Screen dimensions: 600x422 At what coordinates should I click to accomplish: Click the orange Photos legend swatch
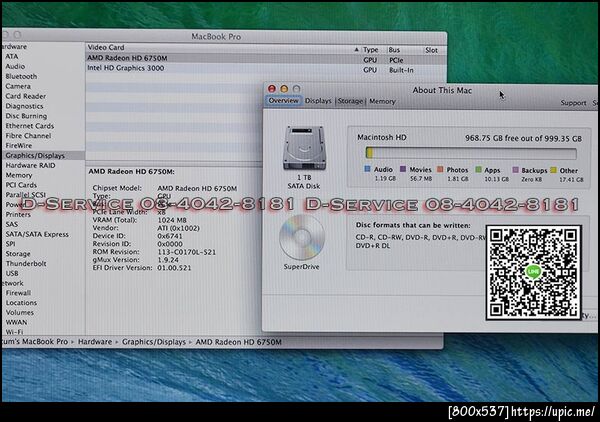pyautogui.click(x=440, y=169)
